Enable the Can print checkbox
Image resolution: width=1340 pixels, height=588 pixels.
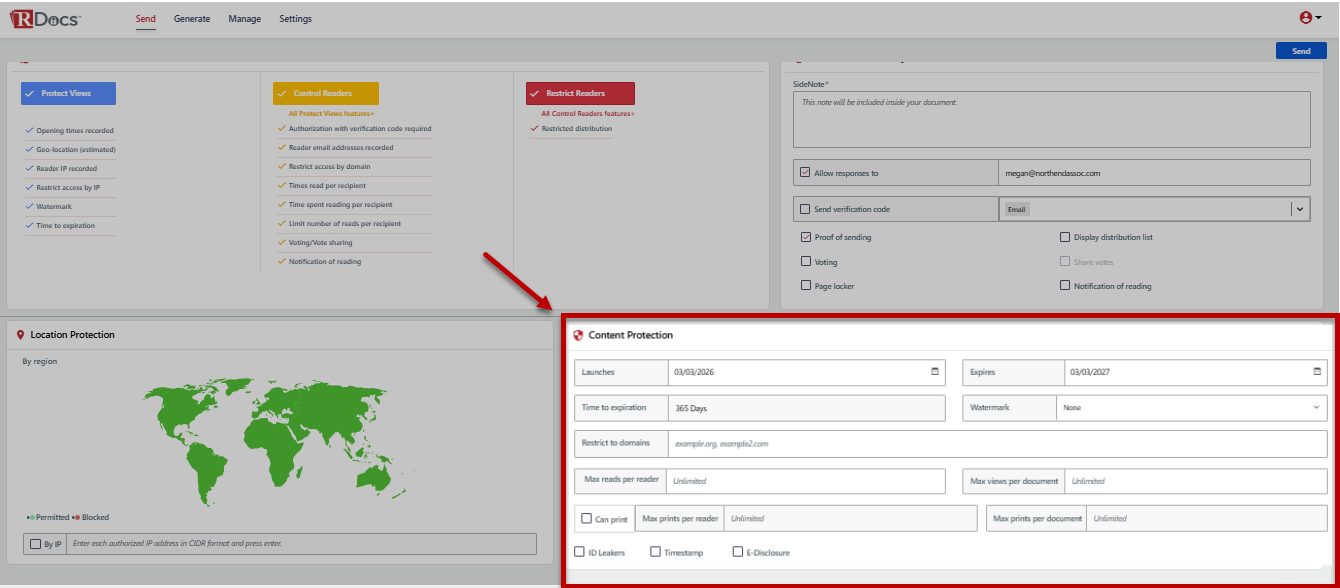click(587, 519)
